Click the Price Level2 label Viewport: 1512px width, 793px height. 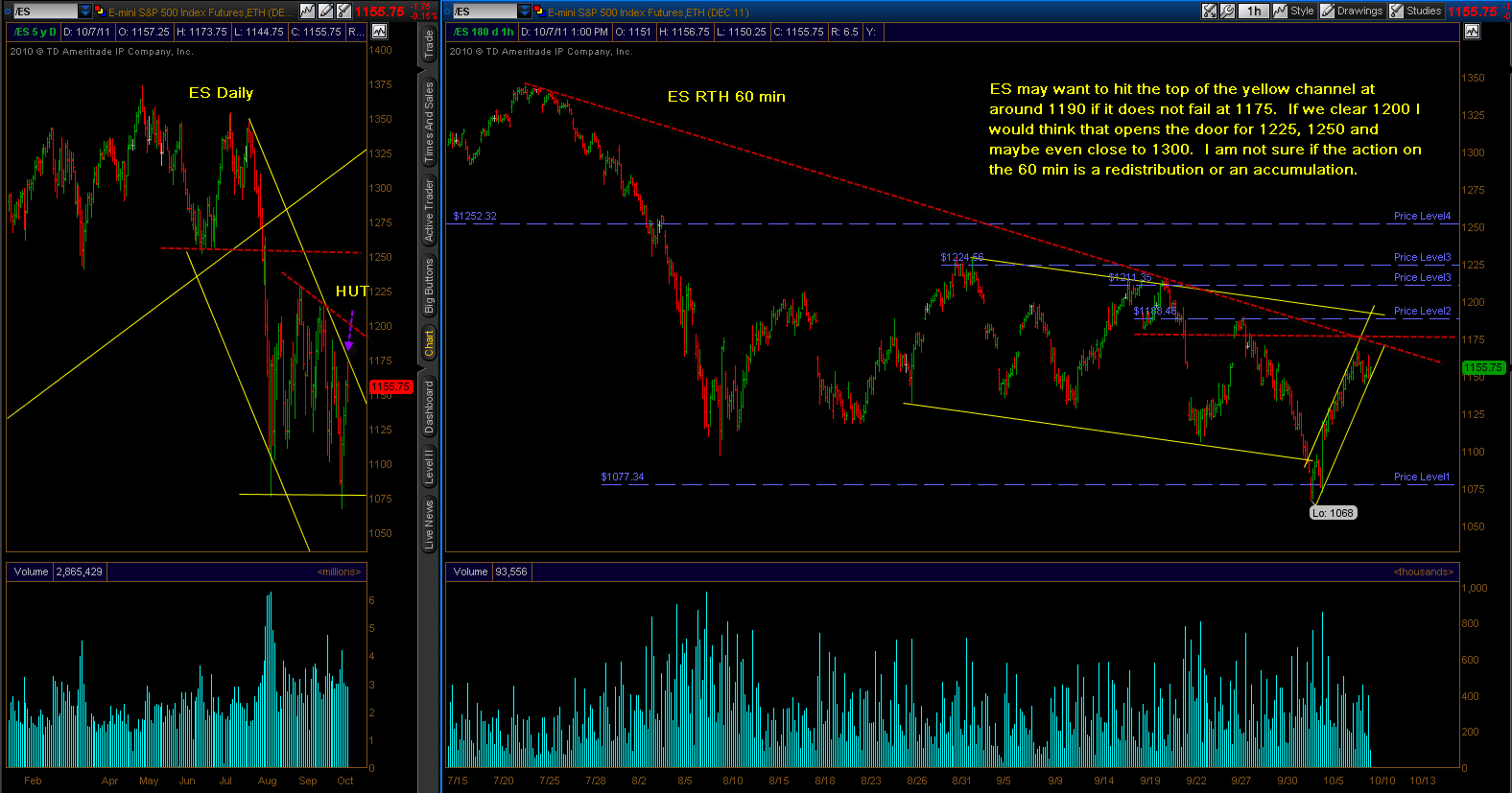click(1422, 312)
